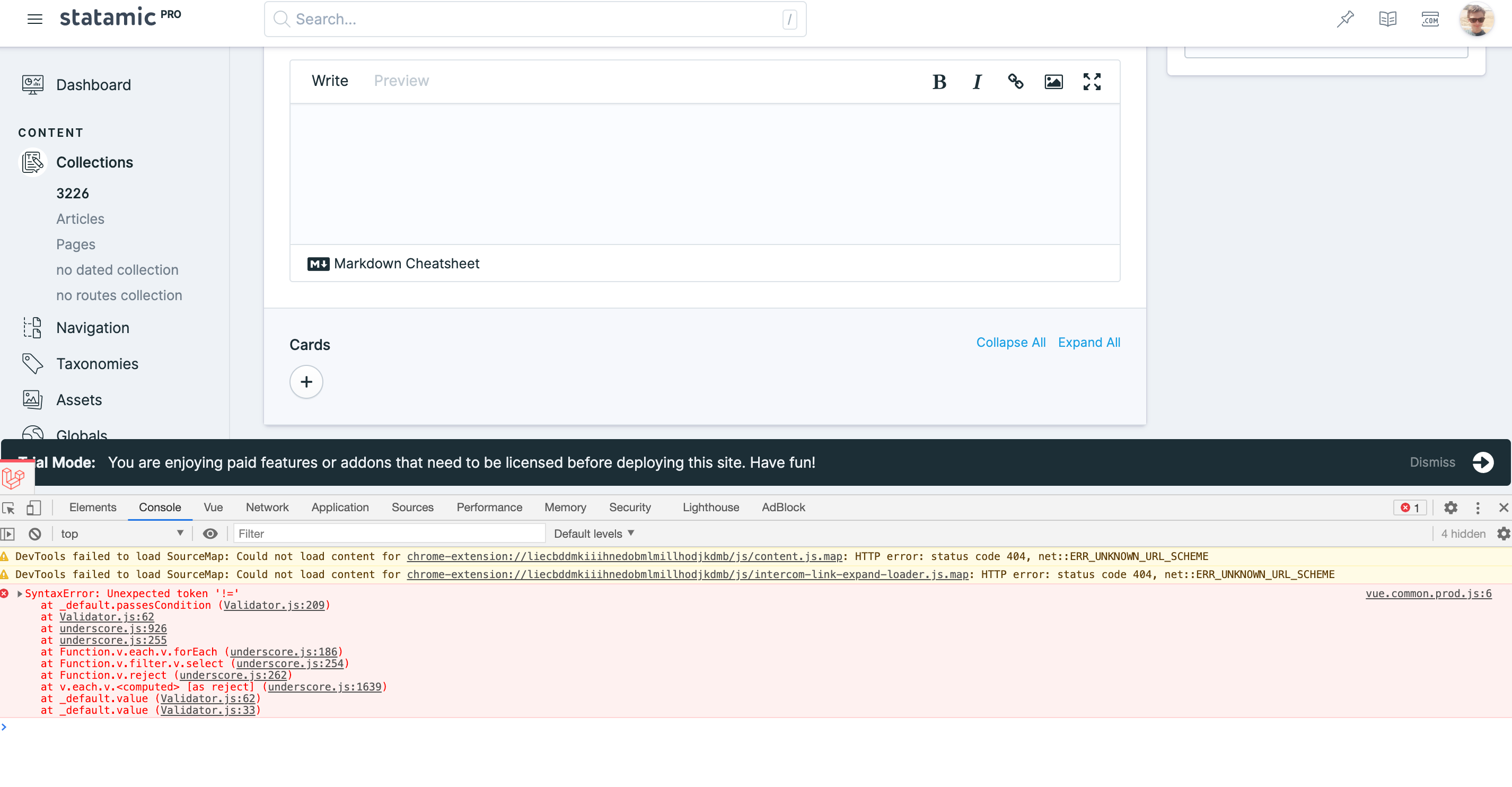Open the Default levels dropdown
The image size is (1512, 787).
coord(594,534)
